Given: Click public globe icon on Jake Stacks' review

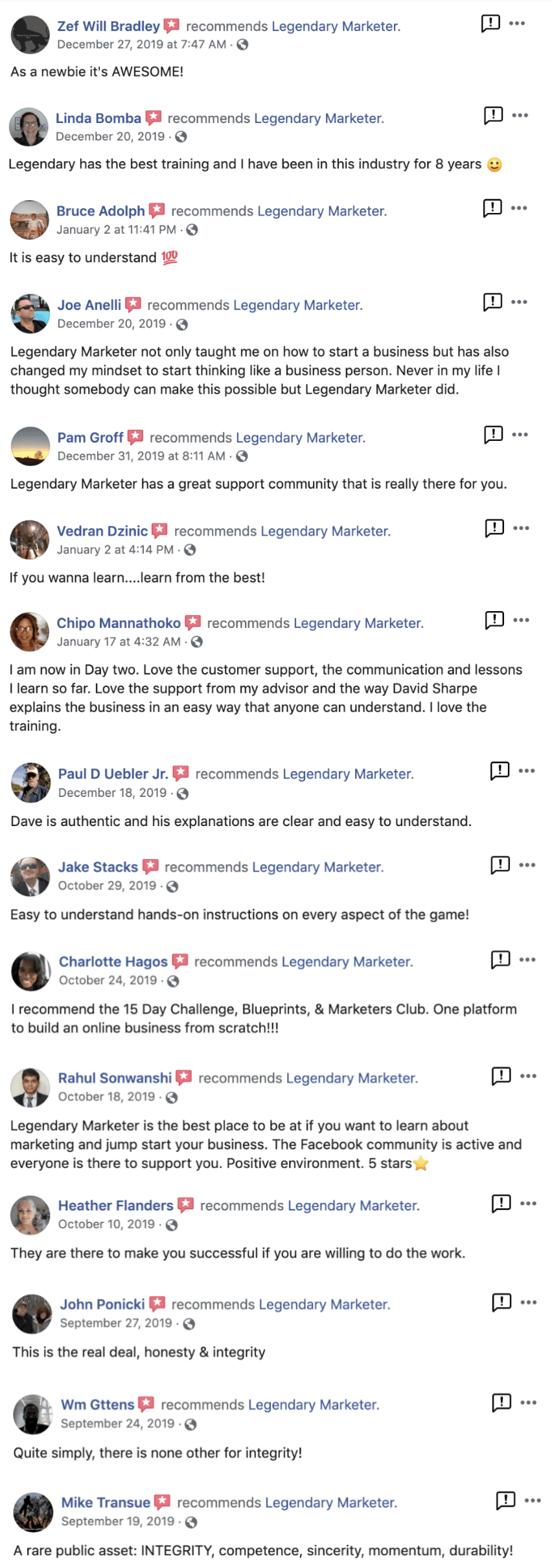Looking at the screenshot, I should click(x=172, y=886).
